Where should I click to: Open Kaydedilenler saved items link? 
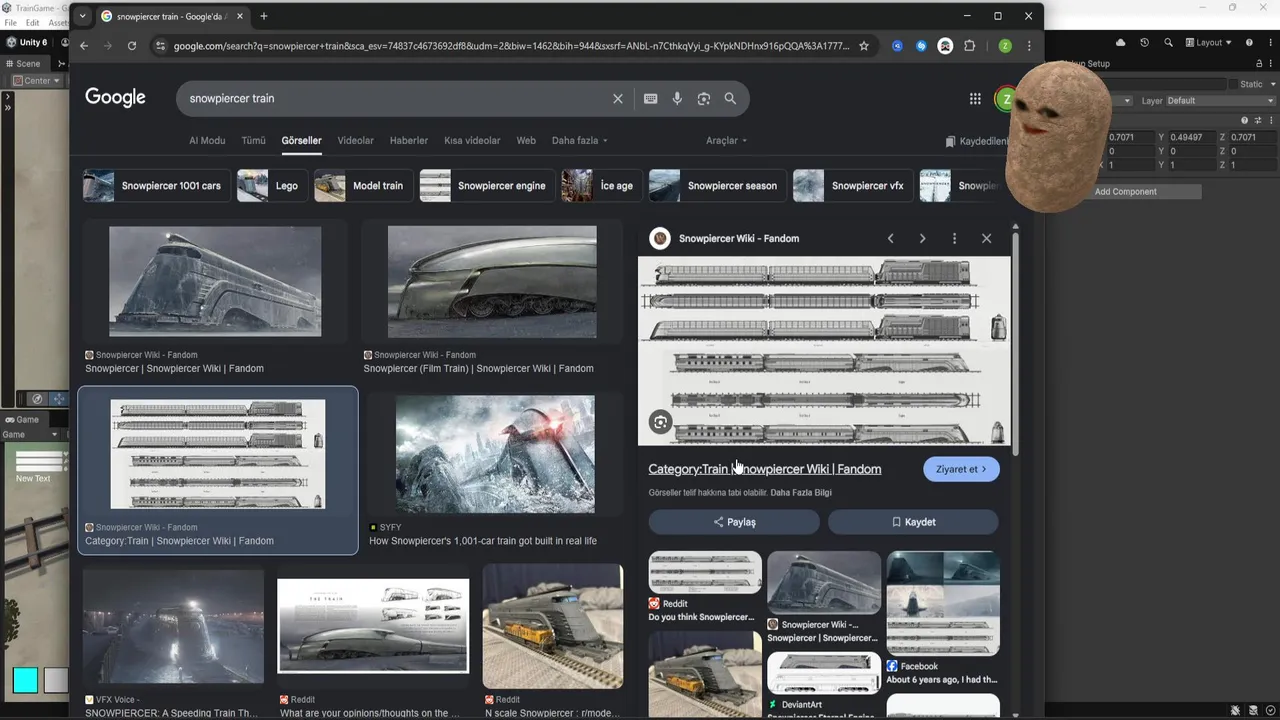pos(976,141)
